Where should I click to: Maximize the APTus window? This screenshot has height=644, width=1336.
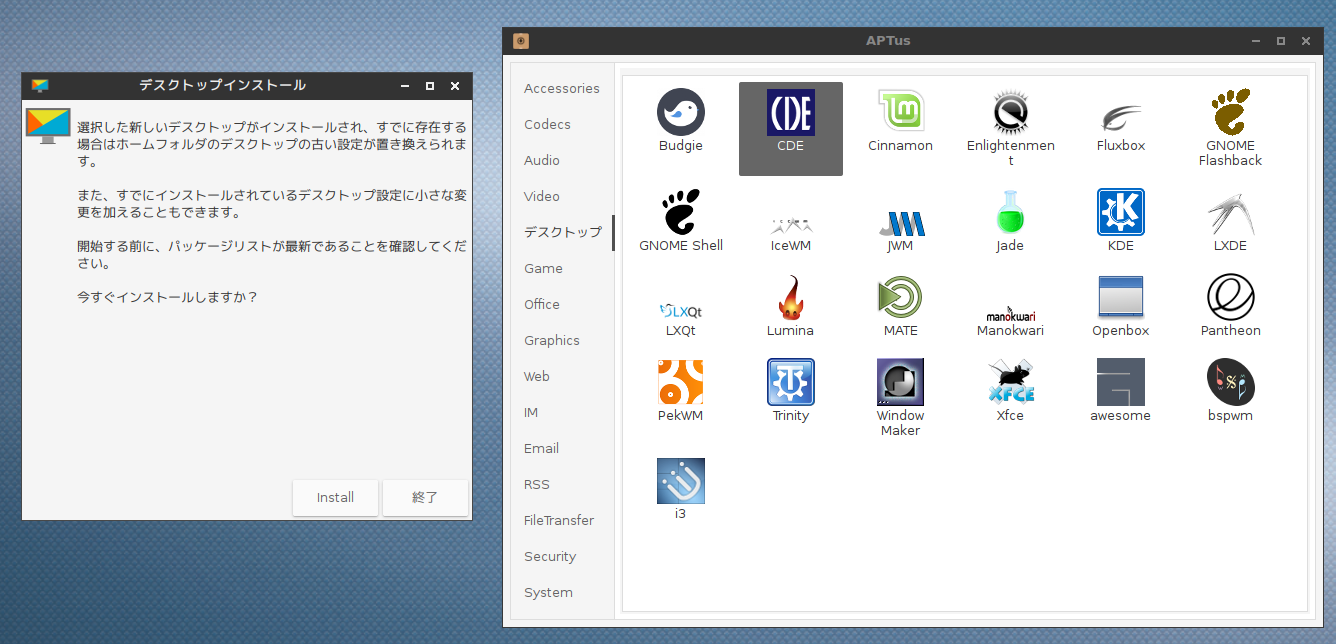[1280, 41]
